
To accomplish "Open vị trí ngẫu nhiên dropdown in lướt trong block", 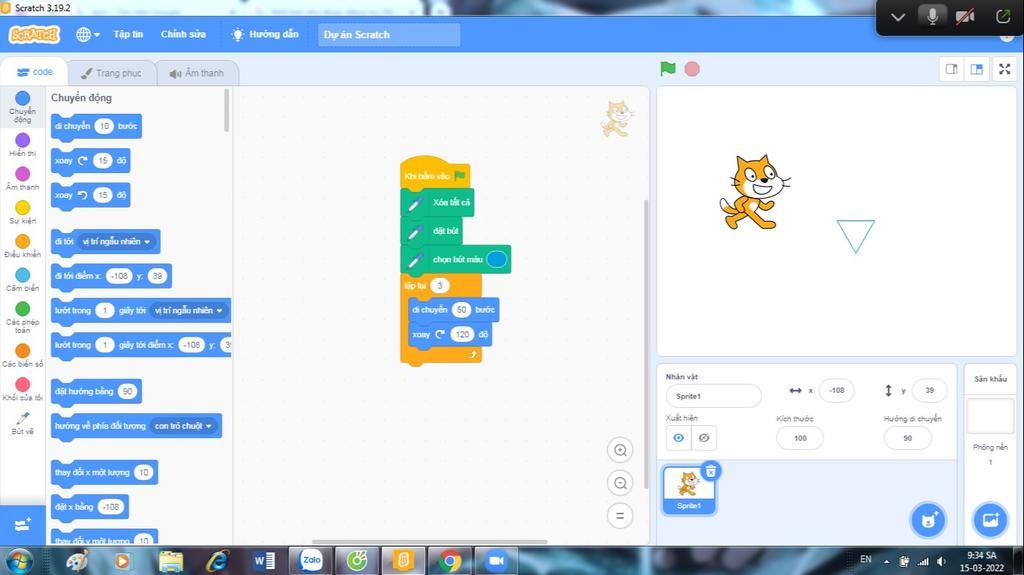I will [188, 310].
